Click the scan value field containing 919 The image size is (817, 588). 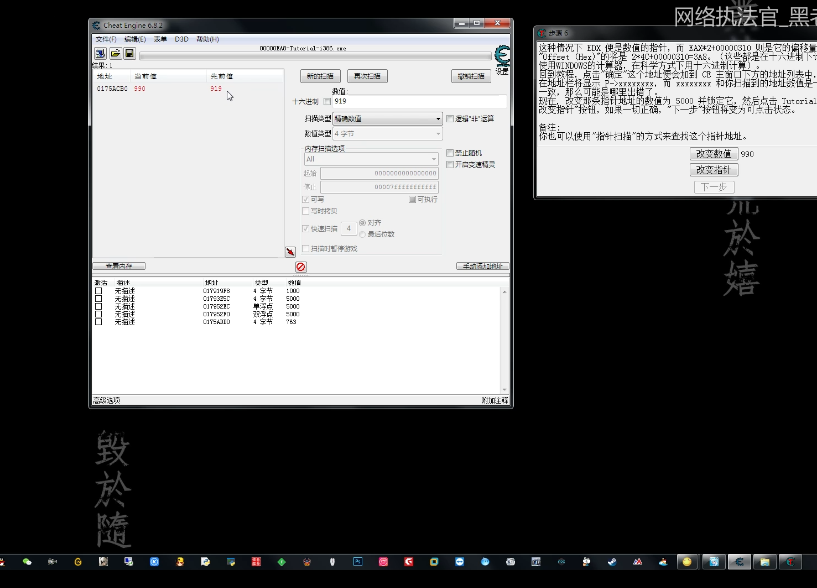419,102
